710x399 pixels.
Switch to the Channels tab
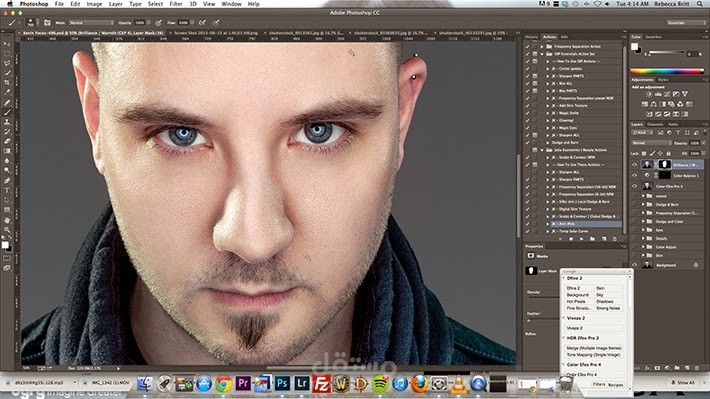[x=655, y=124]
